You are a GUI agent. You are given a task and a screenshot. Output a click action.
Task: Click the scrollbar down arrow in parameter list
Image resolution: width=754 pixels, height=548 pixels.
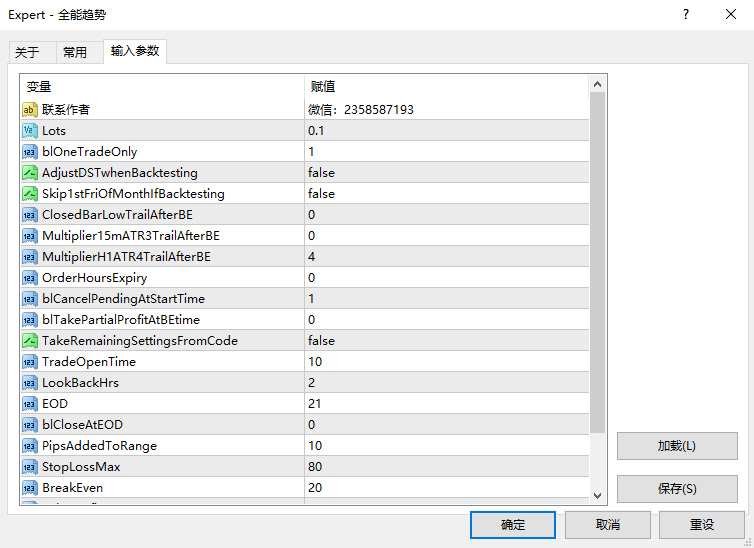point(598,494)
